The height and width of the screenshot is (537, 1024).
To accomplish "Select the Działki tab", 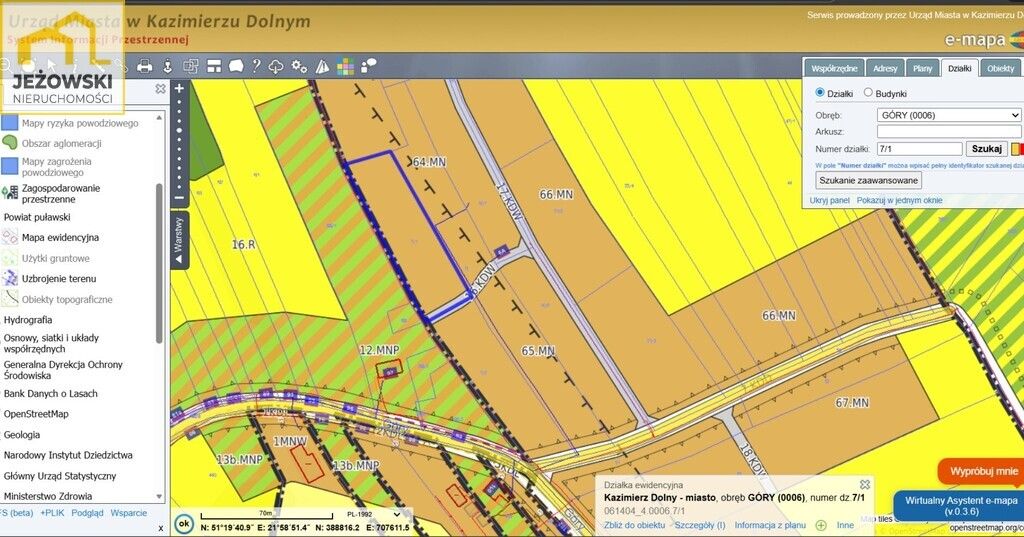I will click(959, 68).
